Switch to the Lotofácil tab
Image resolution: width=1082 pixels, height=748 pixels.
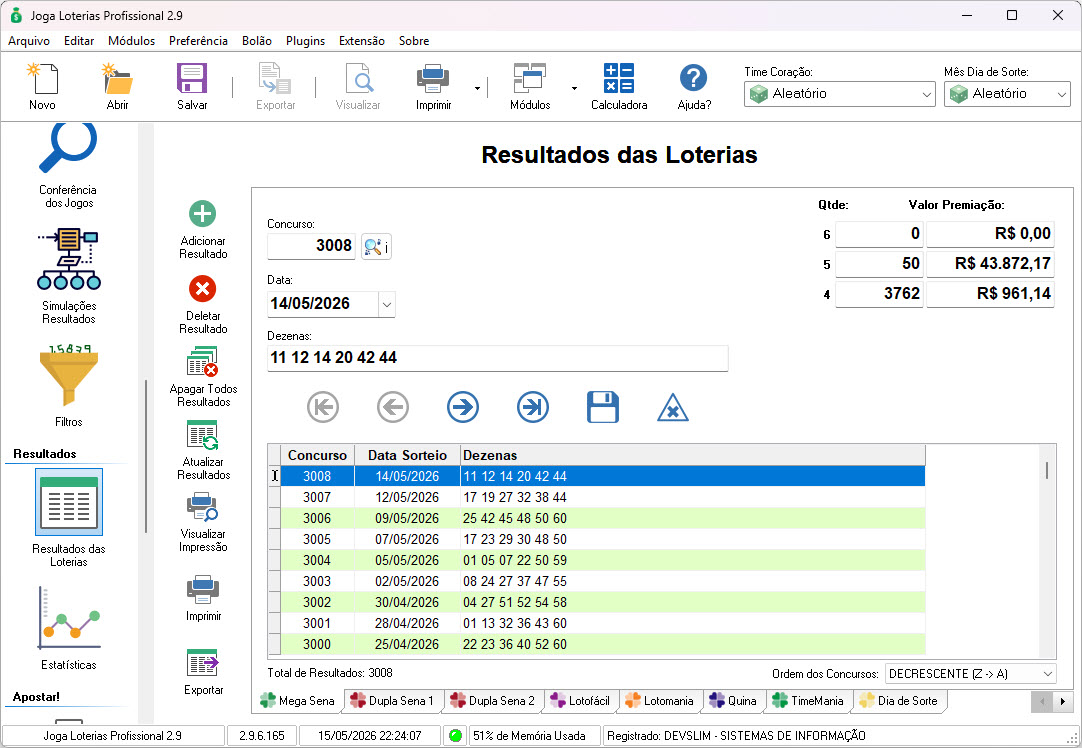(x=581, y=700)
